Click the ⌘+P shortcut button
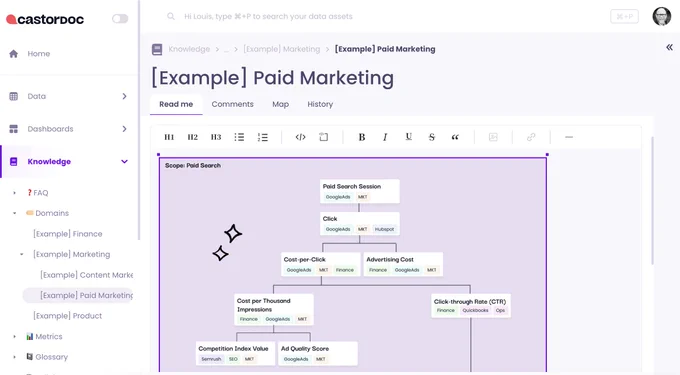 [624, 16]
